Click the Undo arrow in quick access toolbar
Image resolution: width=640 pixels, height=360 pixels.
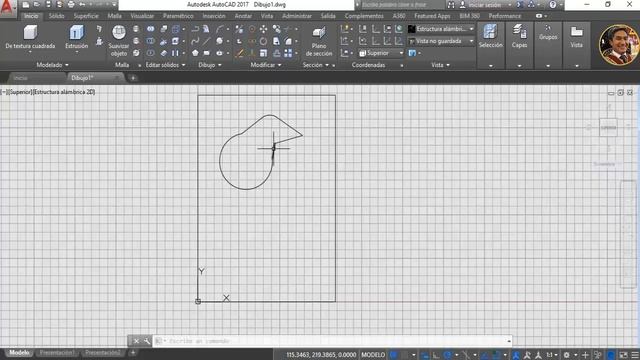(x=82, y=4)
